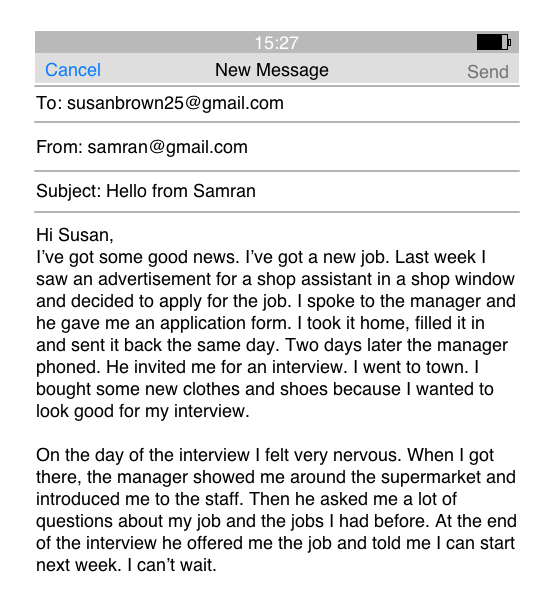
Task: Tap the To: susanbrown25@gmail.com field
Action: [x=277, y=103]
